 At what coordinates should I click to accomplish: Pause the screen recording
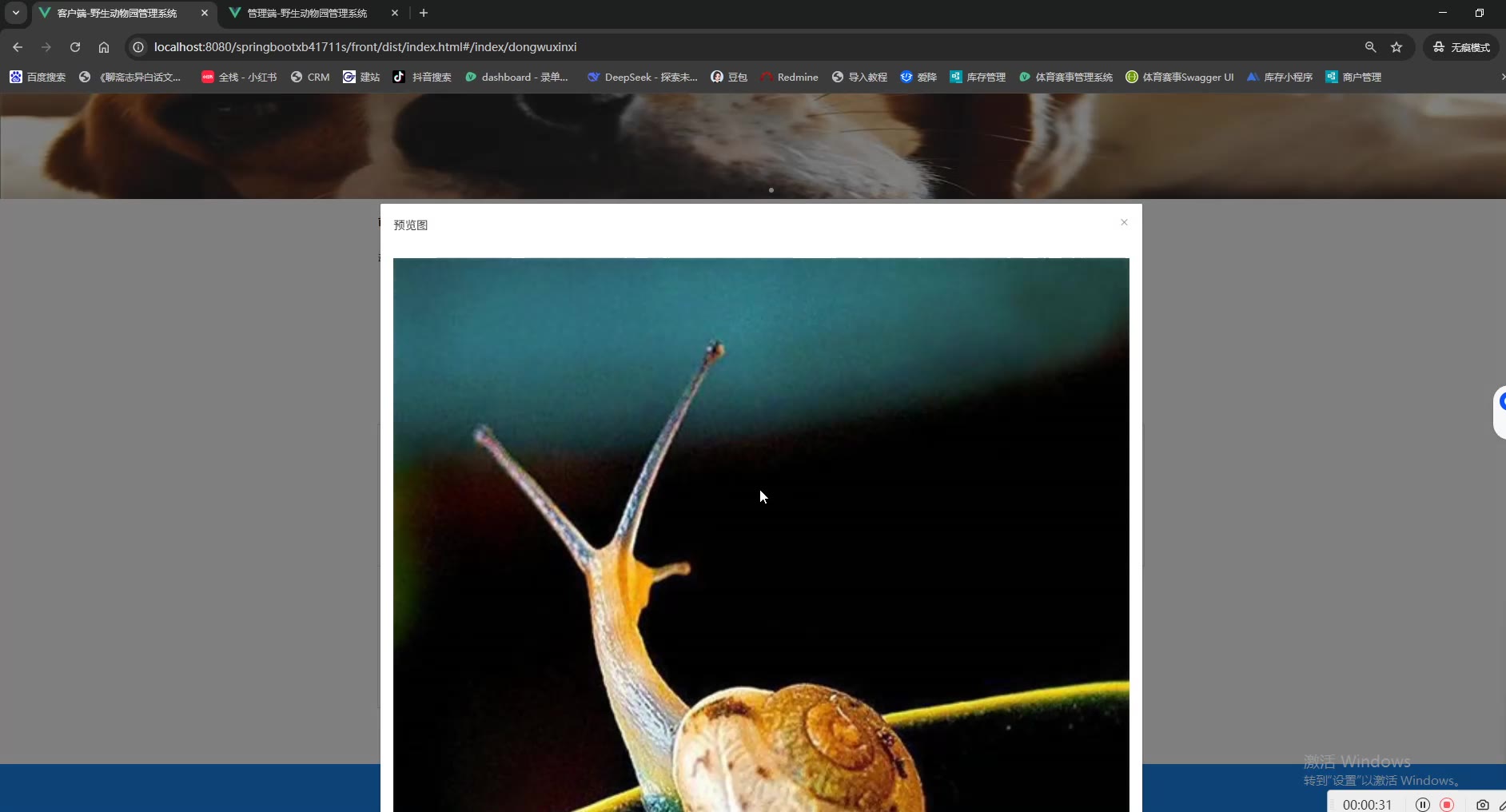click(x=1423, y=805)
